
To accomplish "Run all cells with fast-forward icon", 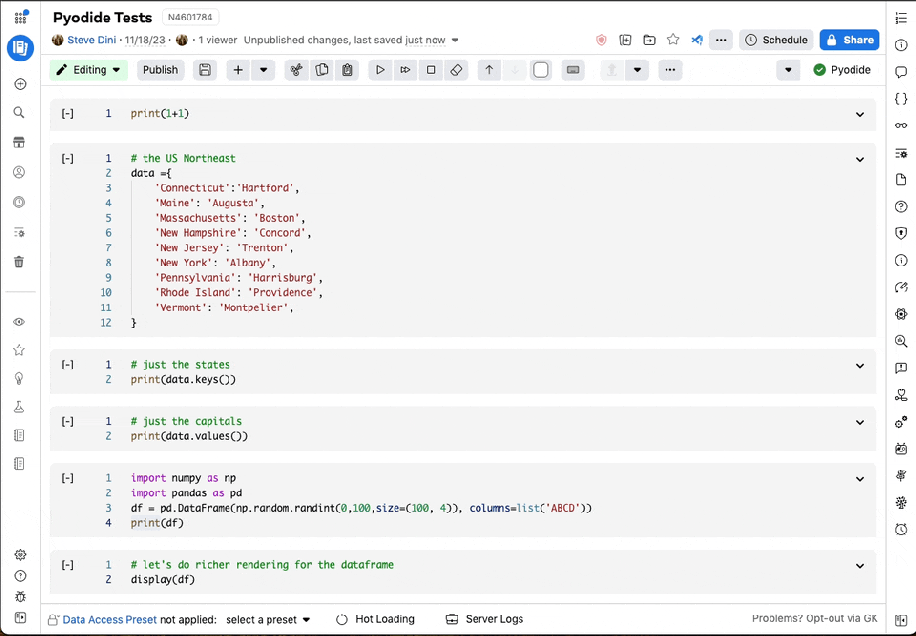I will (405, 70).
